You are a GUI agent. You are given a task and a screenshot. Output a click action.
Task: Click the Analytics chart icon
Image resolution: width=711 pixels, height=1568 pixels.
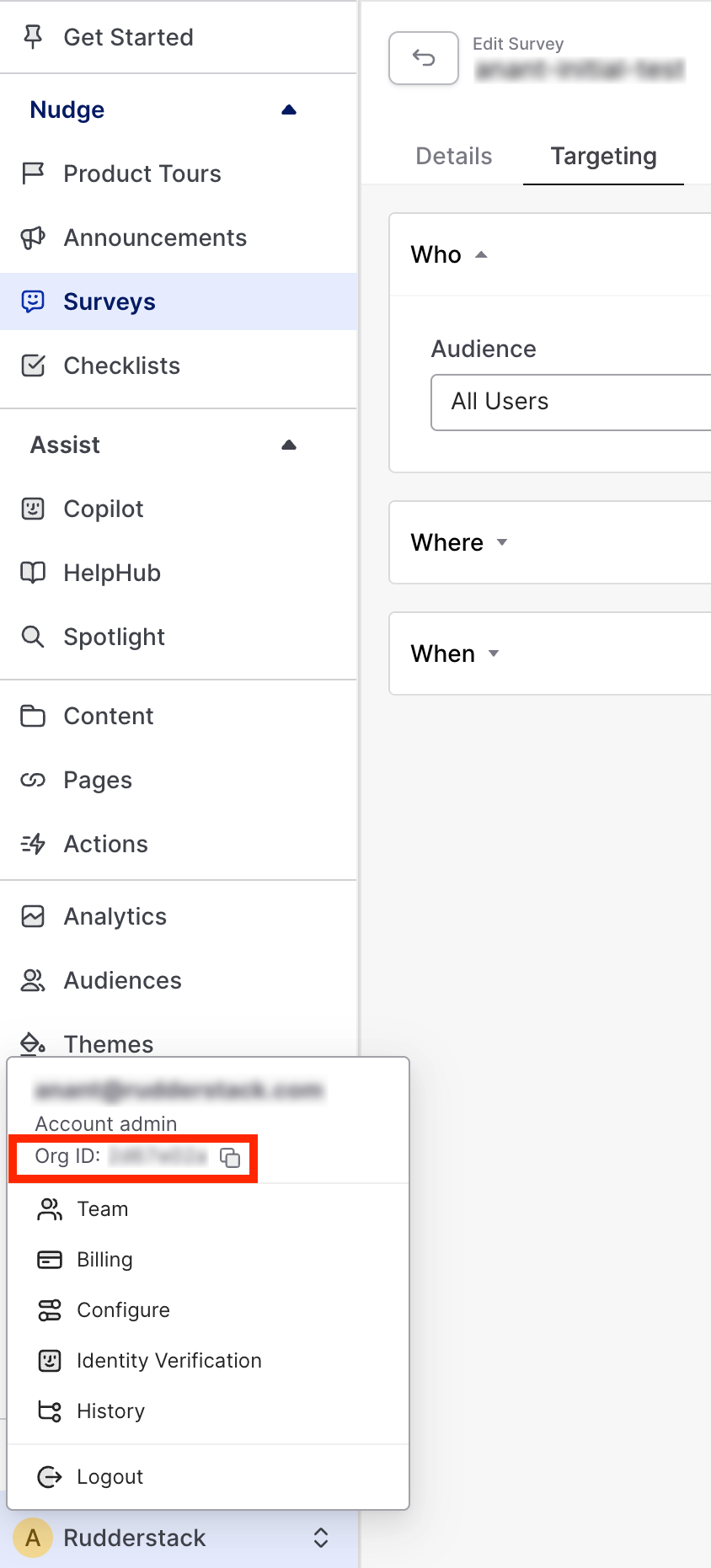click(33, 916)
